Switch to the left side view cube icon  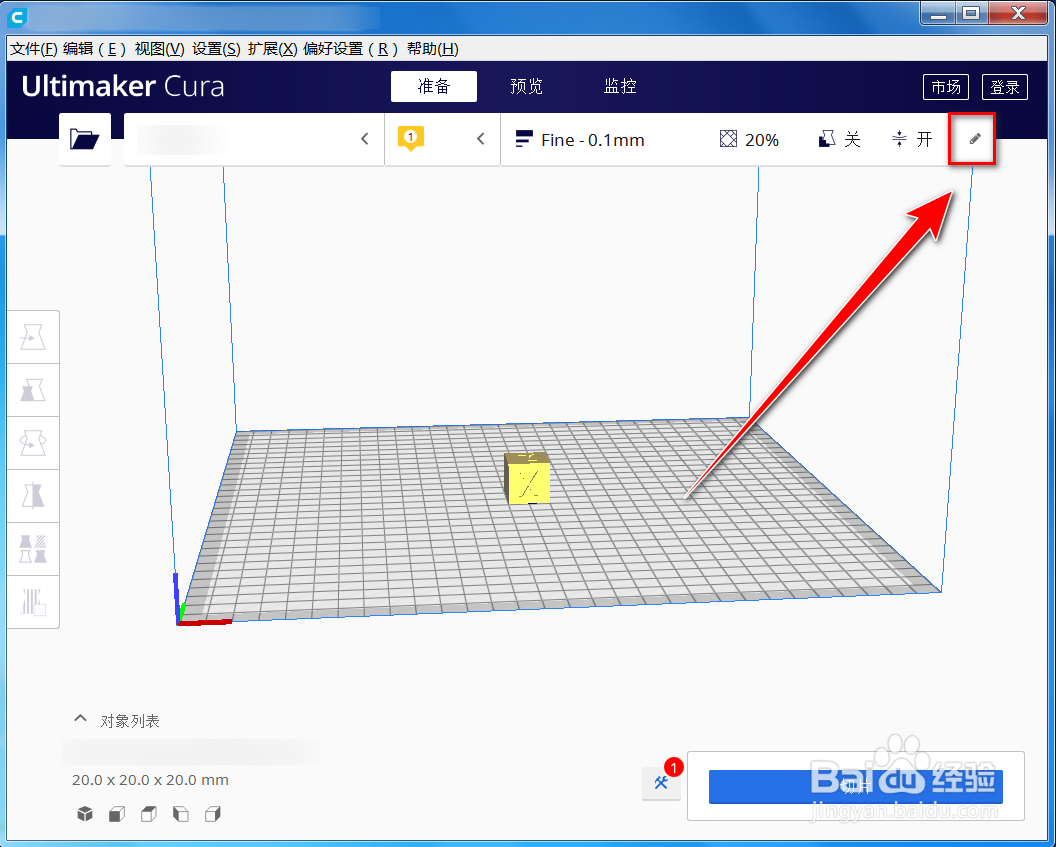click(180, 814)
